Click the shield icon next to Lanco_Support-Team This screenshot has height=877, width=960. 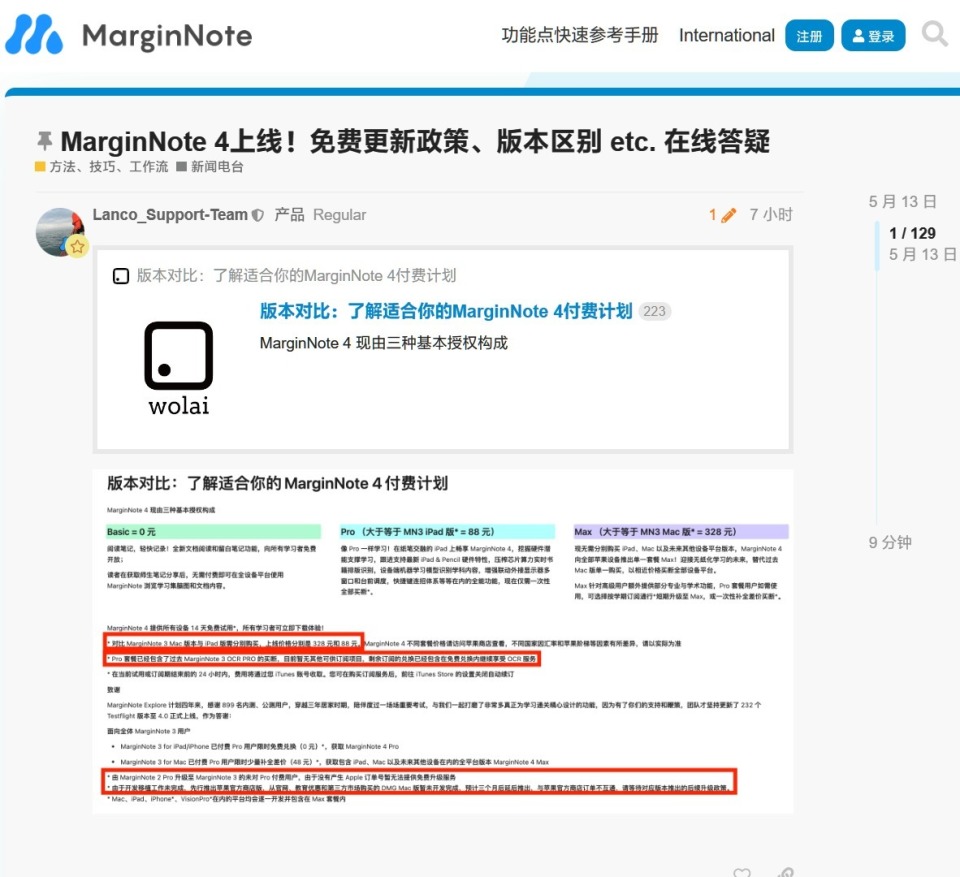pyautogui.click(x=258, y=214)
